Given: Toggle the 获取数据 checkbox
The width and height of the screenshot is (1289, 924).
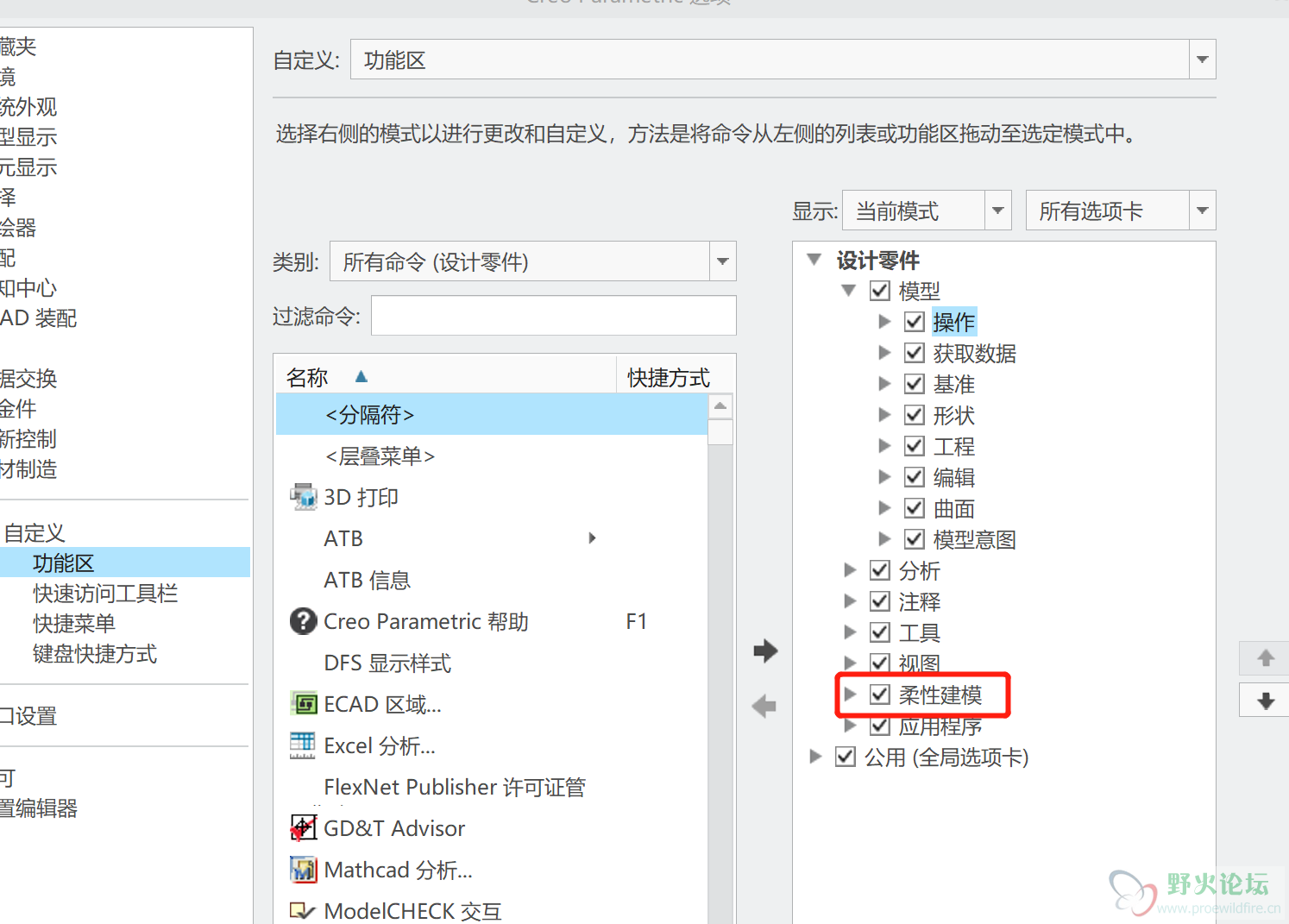Looking at the screenshot, I should tap(915, 353).
